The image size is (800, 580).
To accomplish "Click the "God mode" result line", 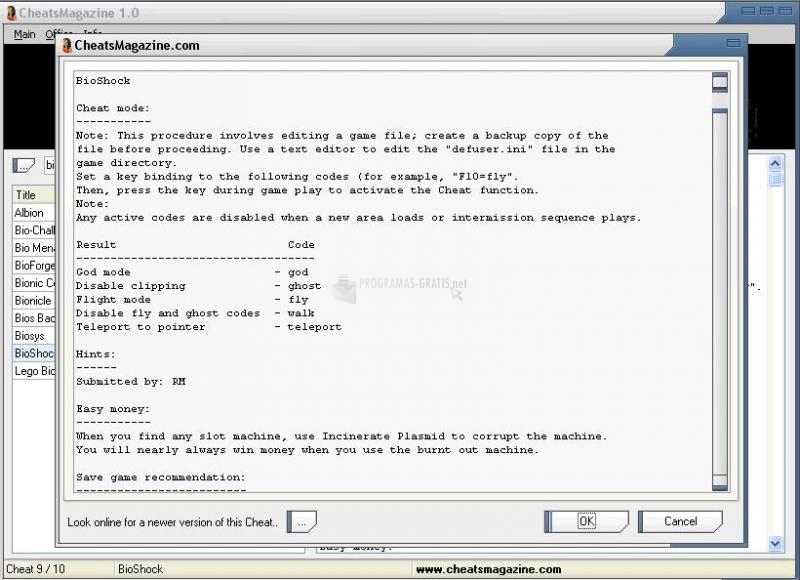I will point(103,272).
